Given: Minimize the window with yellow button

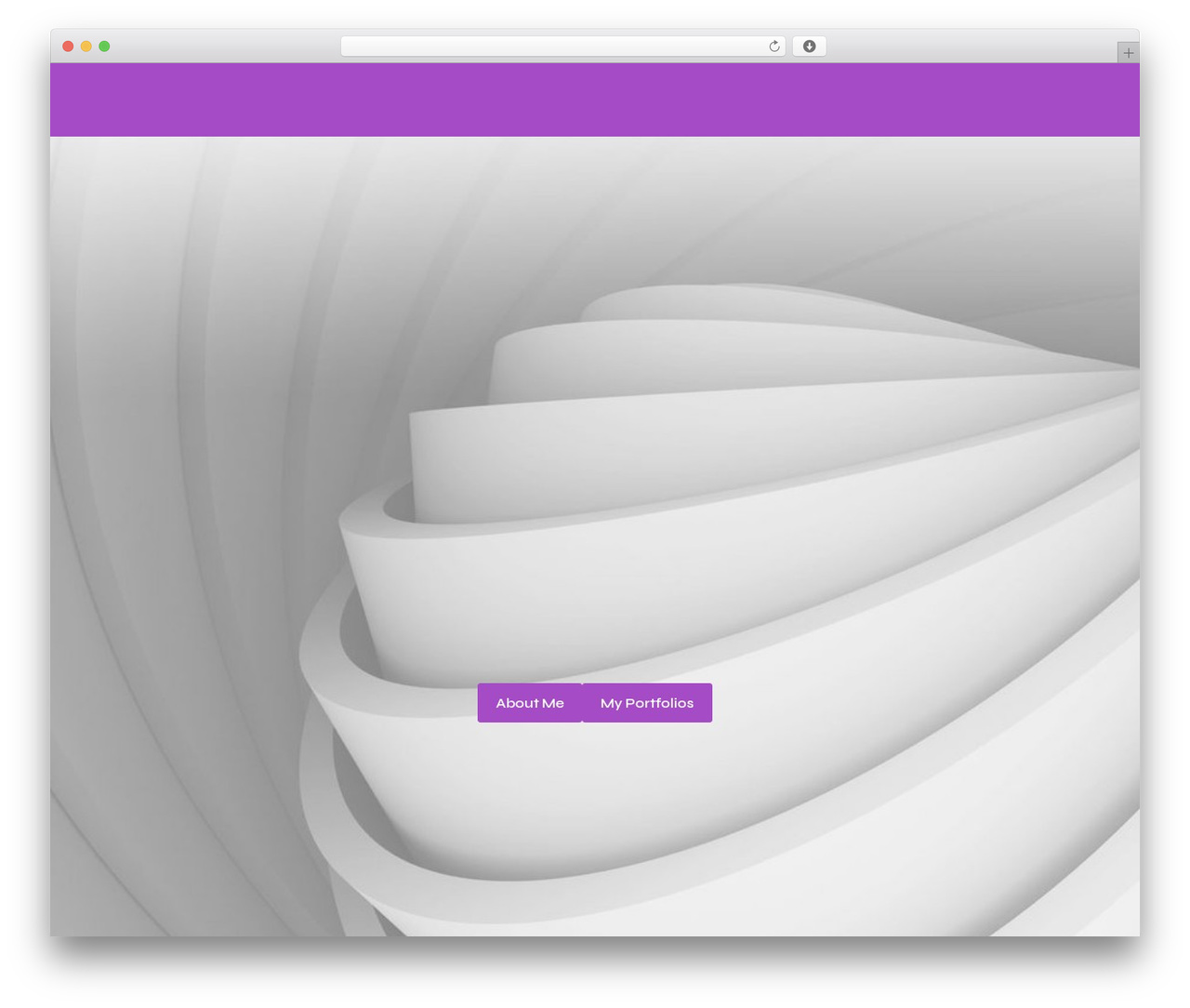Looking at the screenshot, I should [x=86, y=46].
